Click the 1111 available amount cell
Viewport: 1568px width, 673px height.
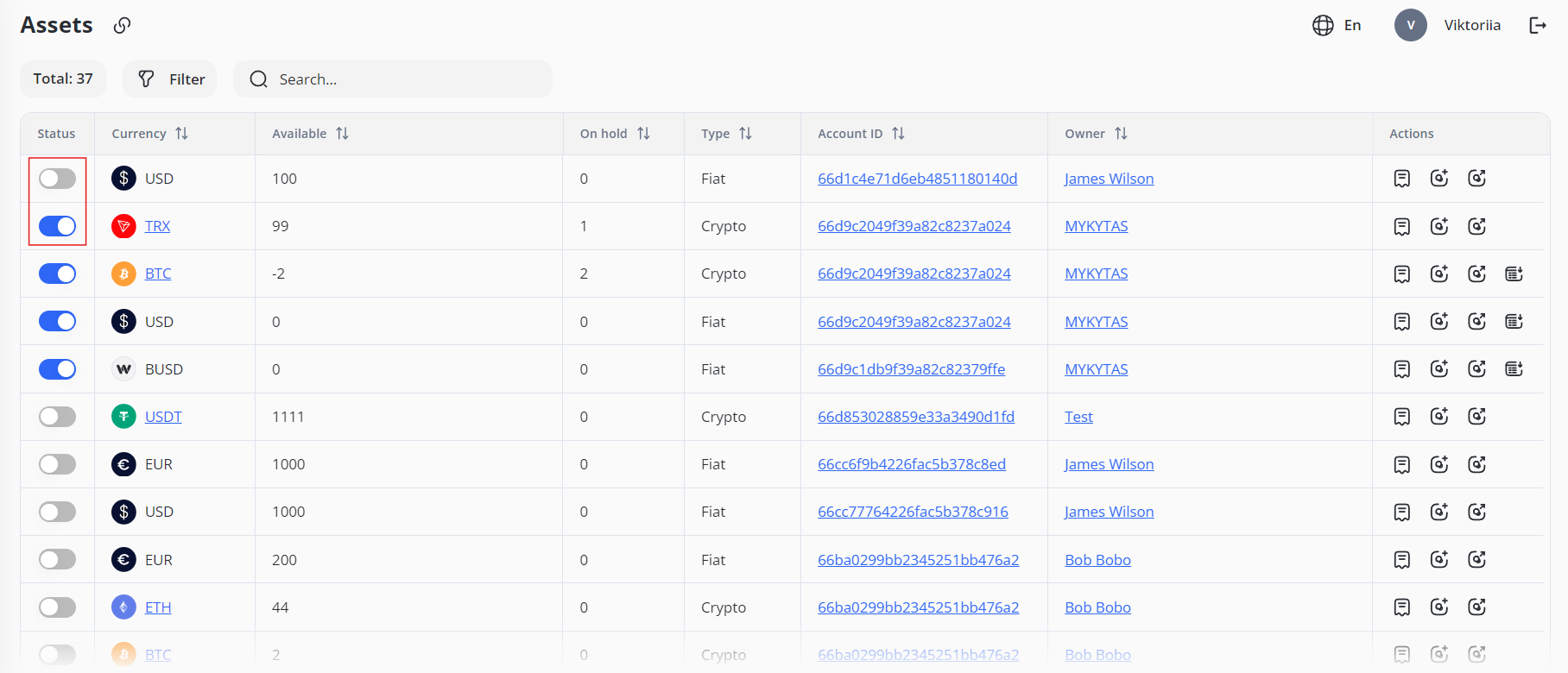click(x=408, y=417)
